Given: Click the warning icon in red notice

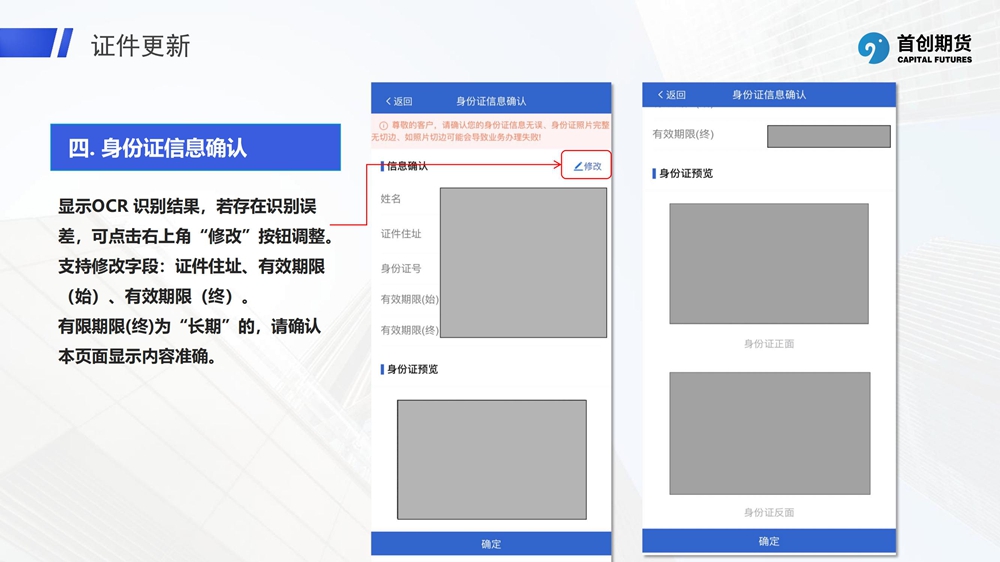Looking at the screenshot, I should pos(383,126).
